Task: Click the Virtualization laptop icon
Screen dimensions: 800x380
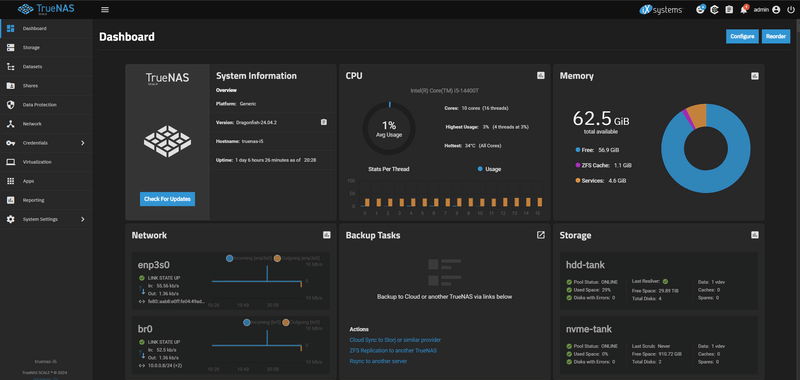Action: point(11,162)
